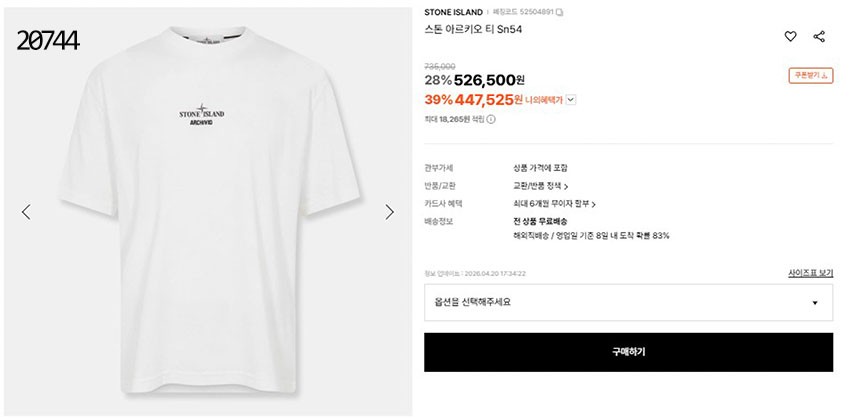Click the share icon
Image resolution: width=860 pixels, height=419 pixels.
click(819, 37)
